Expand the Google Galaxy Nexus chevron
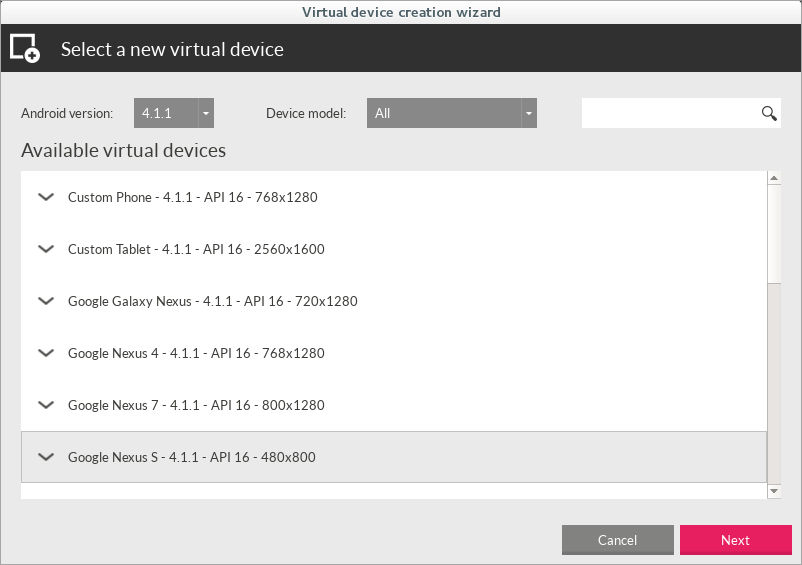 (x=46, y=301)
